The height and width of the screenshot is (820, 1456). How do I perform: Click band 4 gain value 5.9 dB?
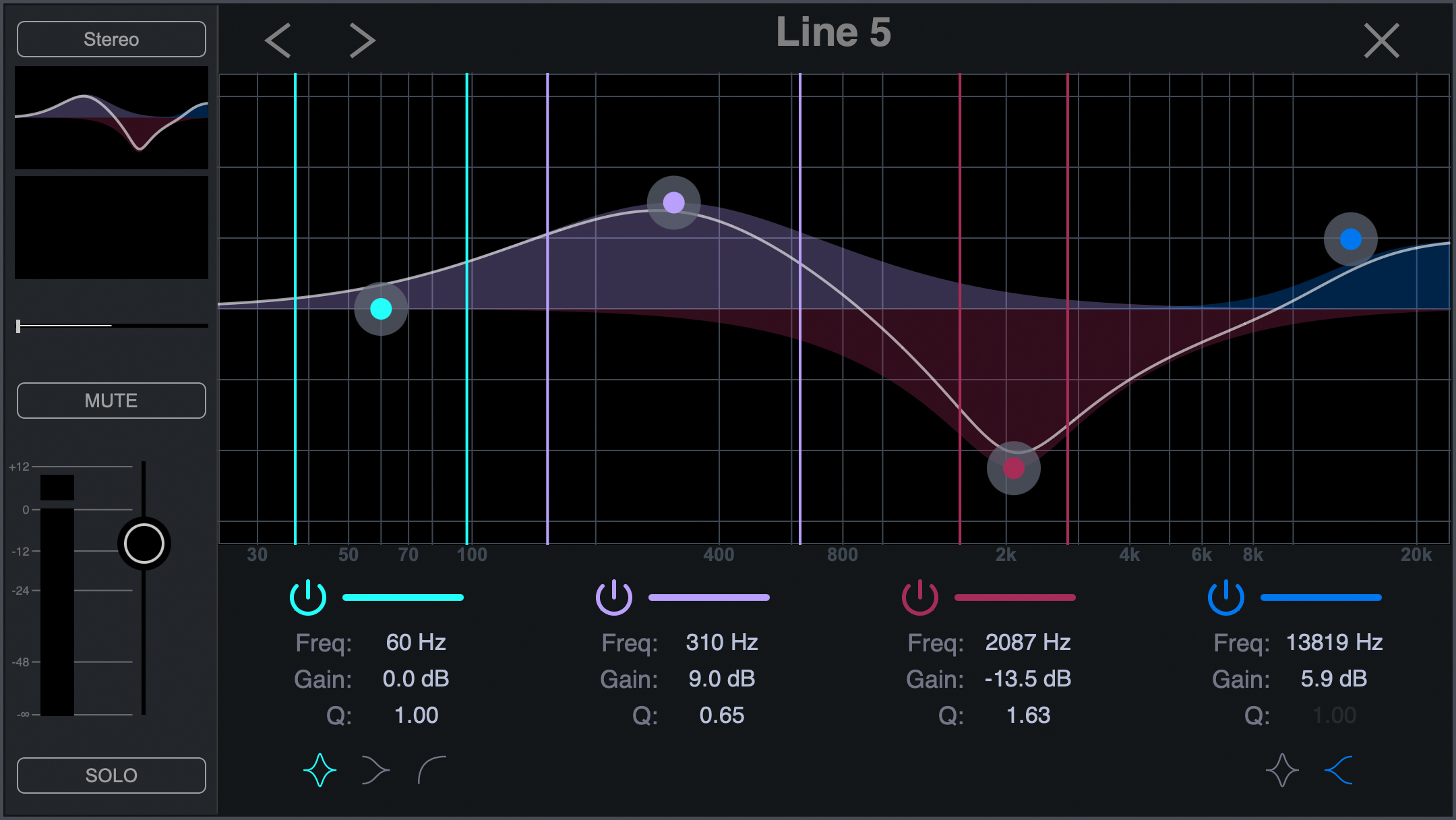[1334, 679]
